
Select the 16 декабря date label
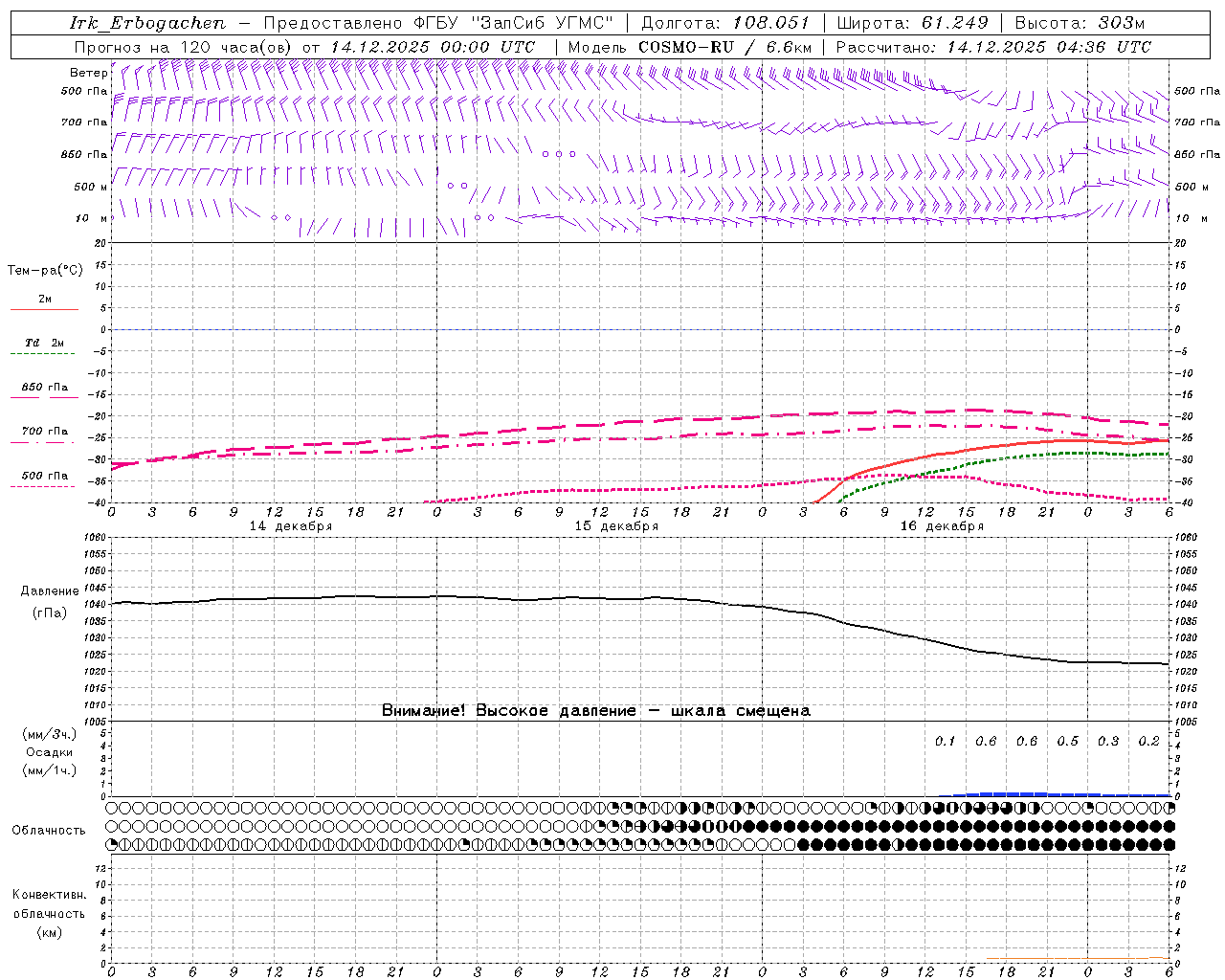tap(942, 526)
